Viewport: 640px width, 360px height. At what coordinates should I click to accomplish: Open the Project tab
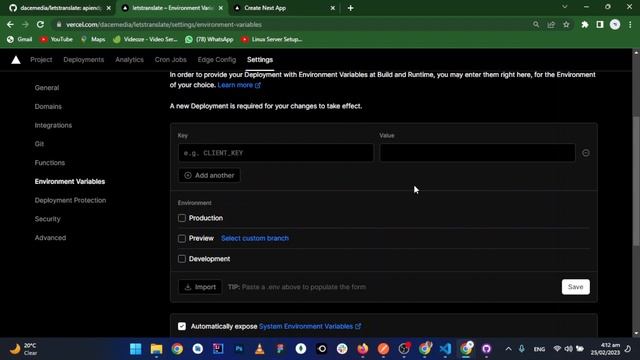click(41, 60)
